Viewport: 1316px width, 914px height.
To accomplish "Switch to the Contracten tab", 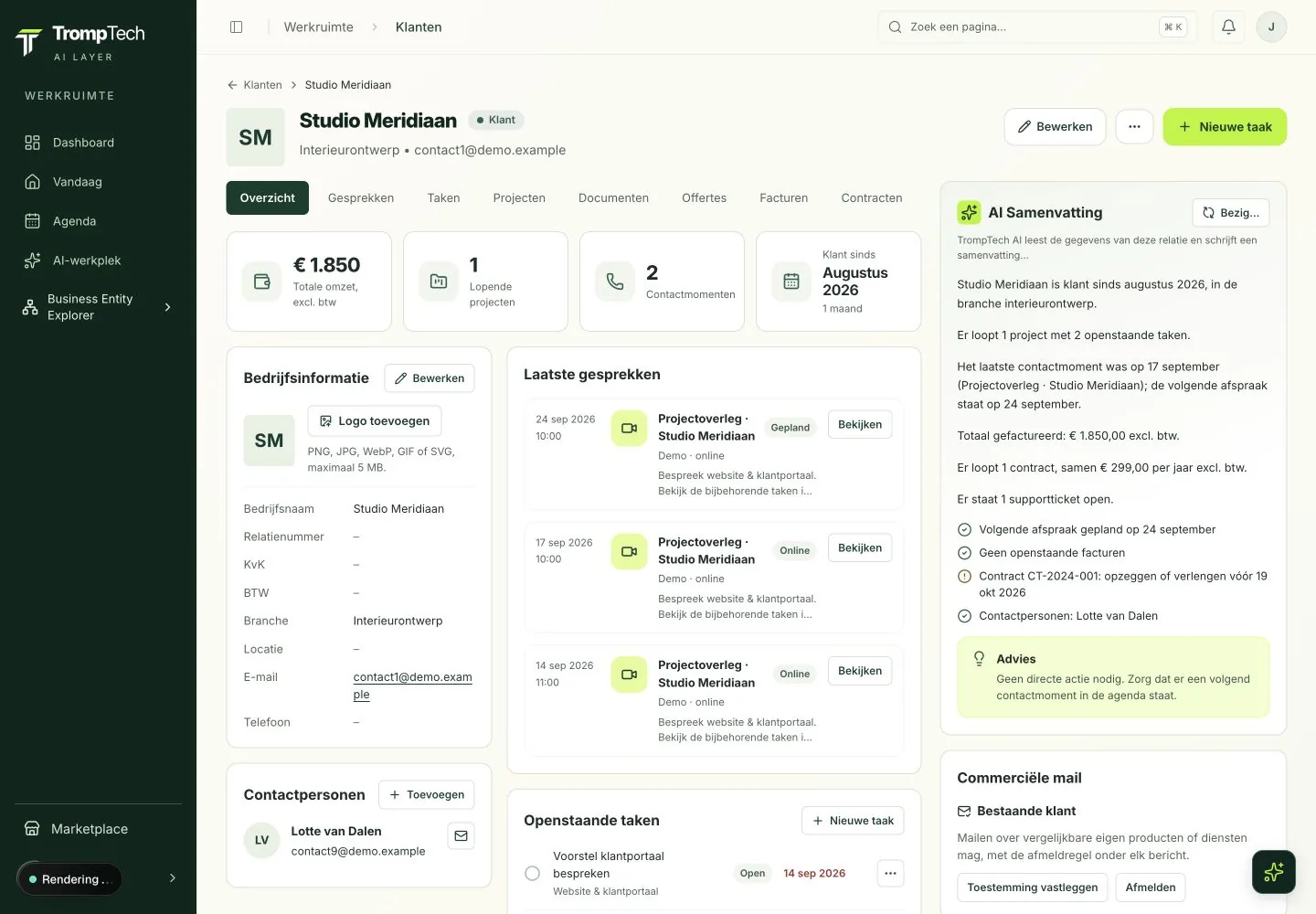I will 872,198.
